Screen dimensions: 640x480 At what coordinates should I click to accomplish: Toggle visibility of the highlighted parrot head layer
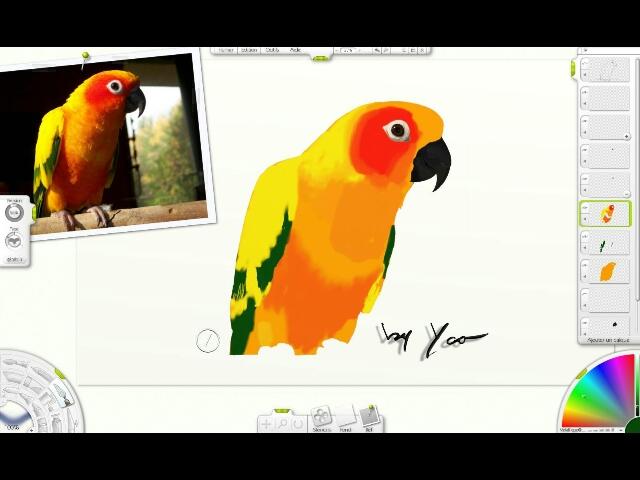pos(585,208)
